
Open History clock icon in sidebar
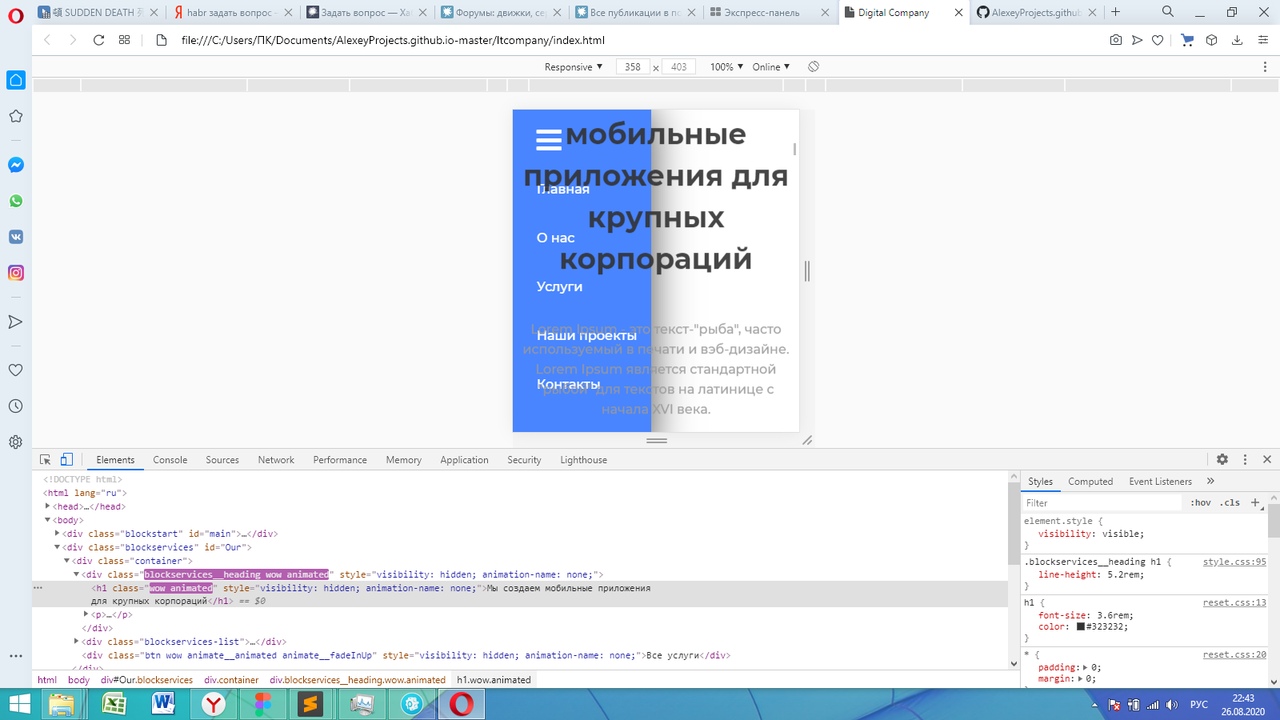16,406
